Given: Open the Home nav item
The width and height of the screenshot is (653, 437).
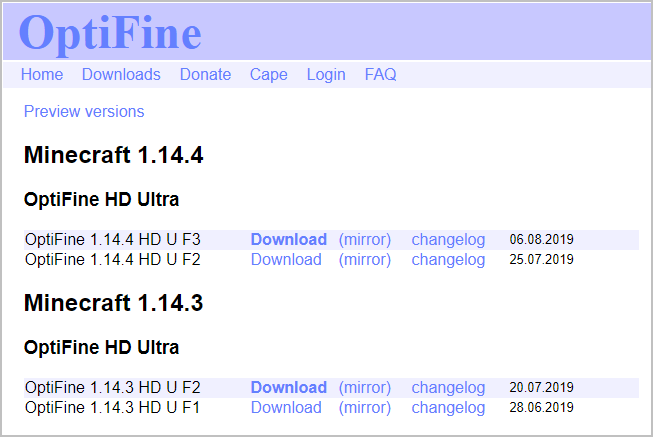Looking at the screenshot, I should click(x=42, y=74).
